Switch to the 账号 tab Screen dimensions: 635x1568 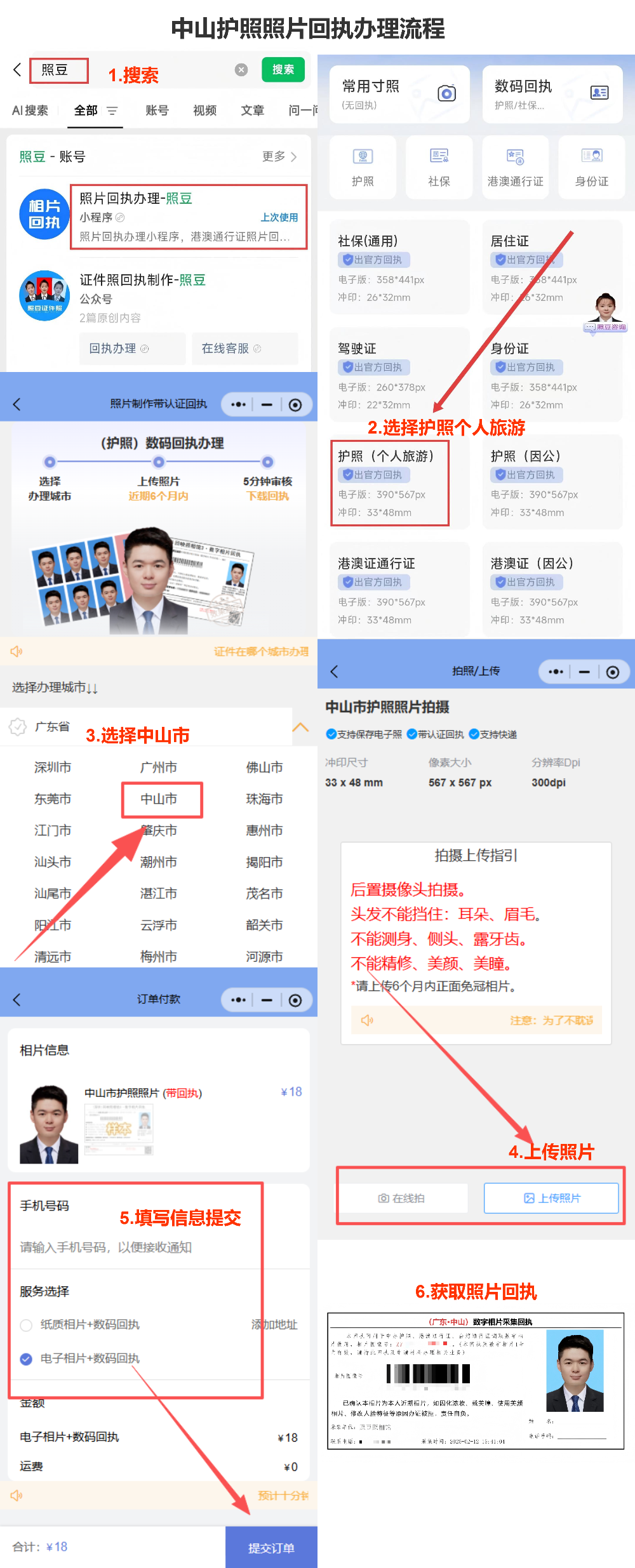click(x=157, y=110)
